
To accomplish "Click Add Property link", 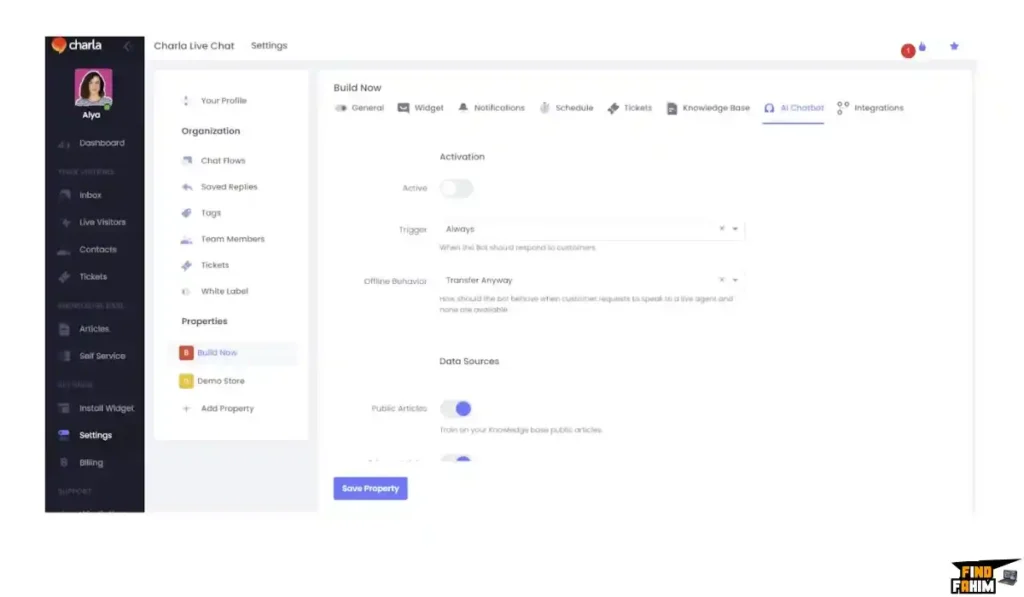I will 227,408.
